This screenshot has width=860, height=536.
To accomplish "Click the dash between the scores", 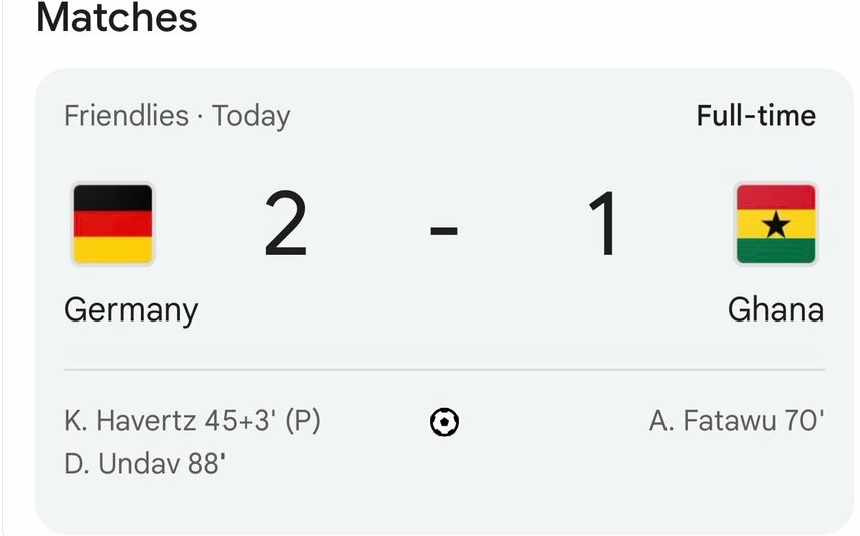I will pyautogui.click(x=444, y=230).
